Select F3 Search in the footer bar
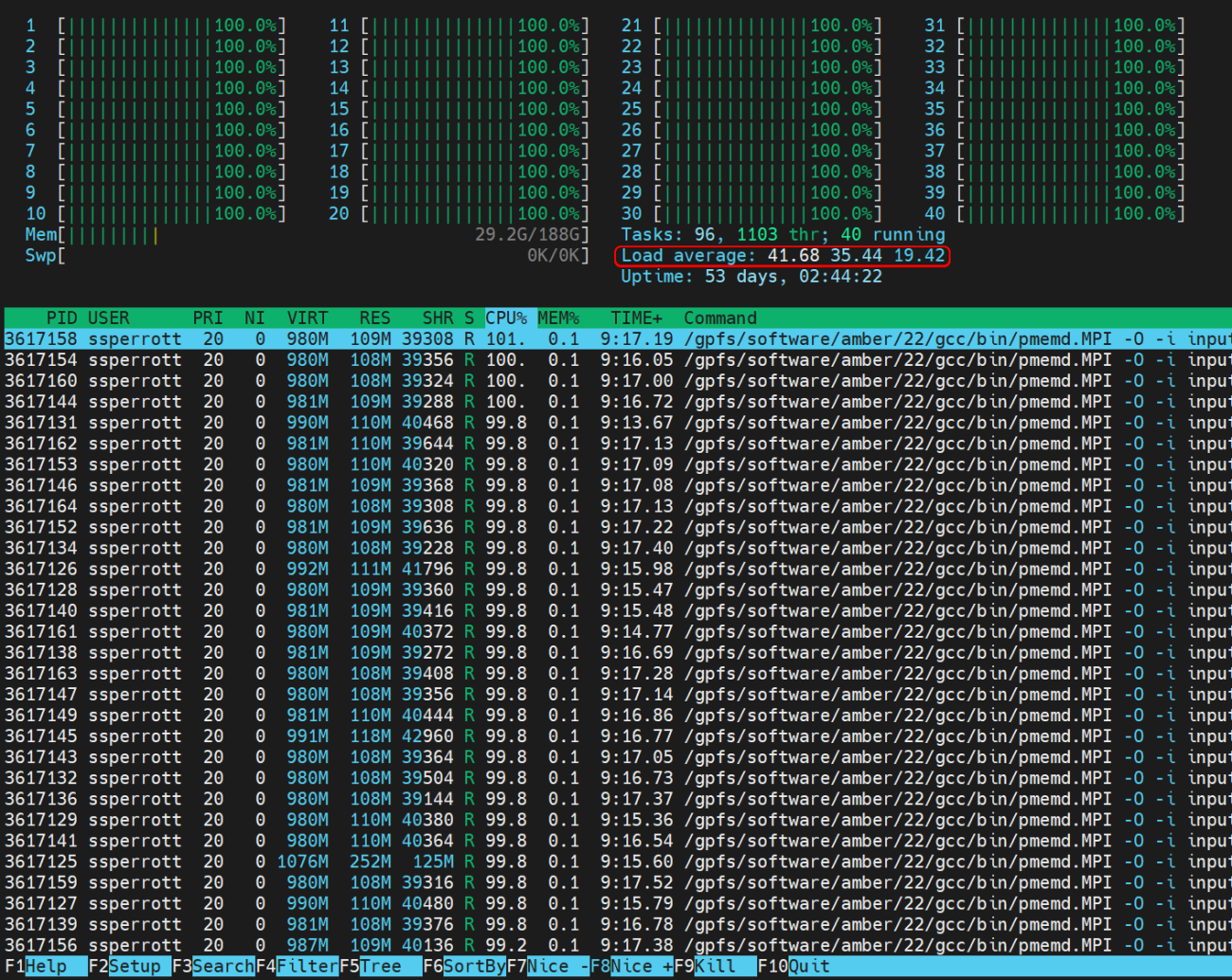 [x=213, y=967]
